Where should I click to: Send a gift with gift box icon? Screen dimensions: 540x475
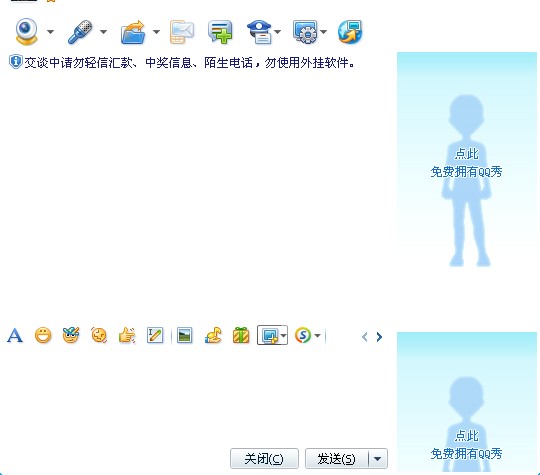(x=241, y=335)
